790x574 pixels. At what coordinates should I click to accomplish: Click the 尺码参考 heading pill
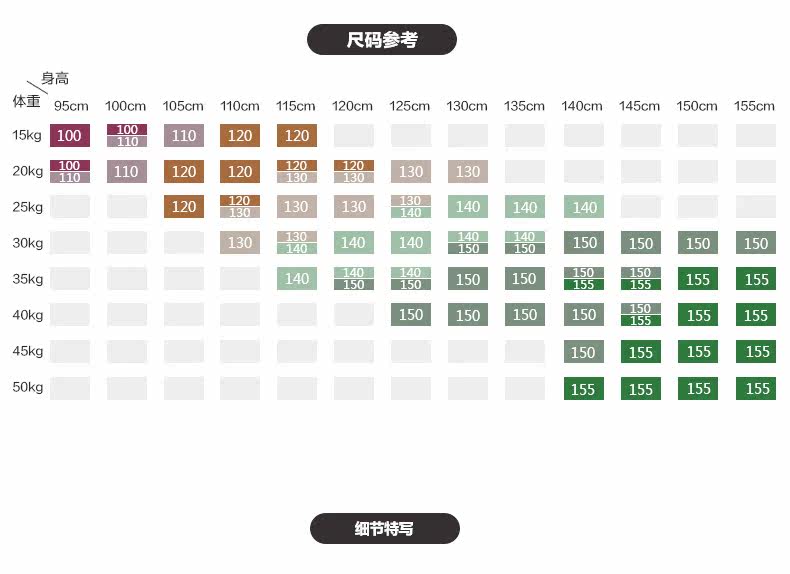coord(381,40)
